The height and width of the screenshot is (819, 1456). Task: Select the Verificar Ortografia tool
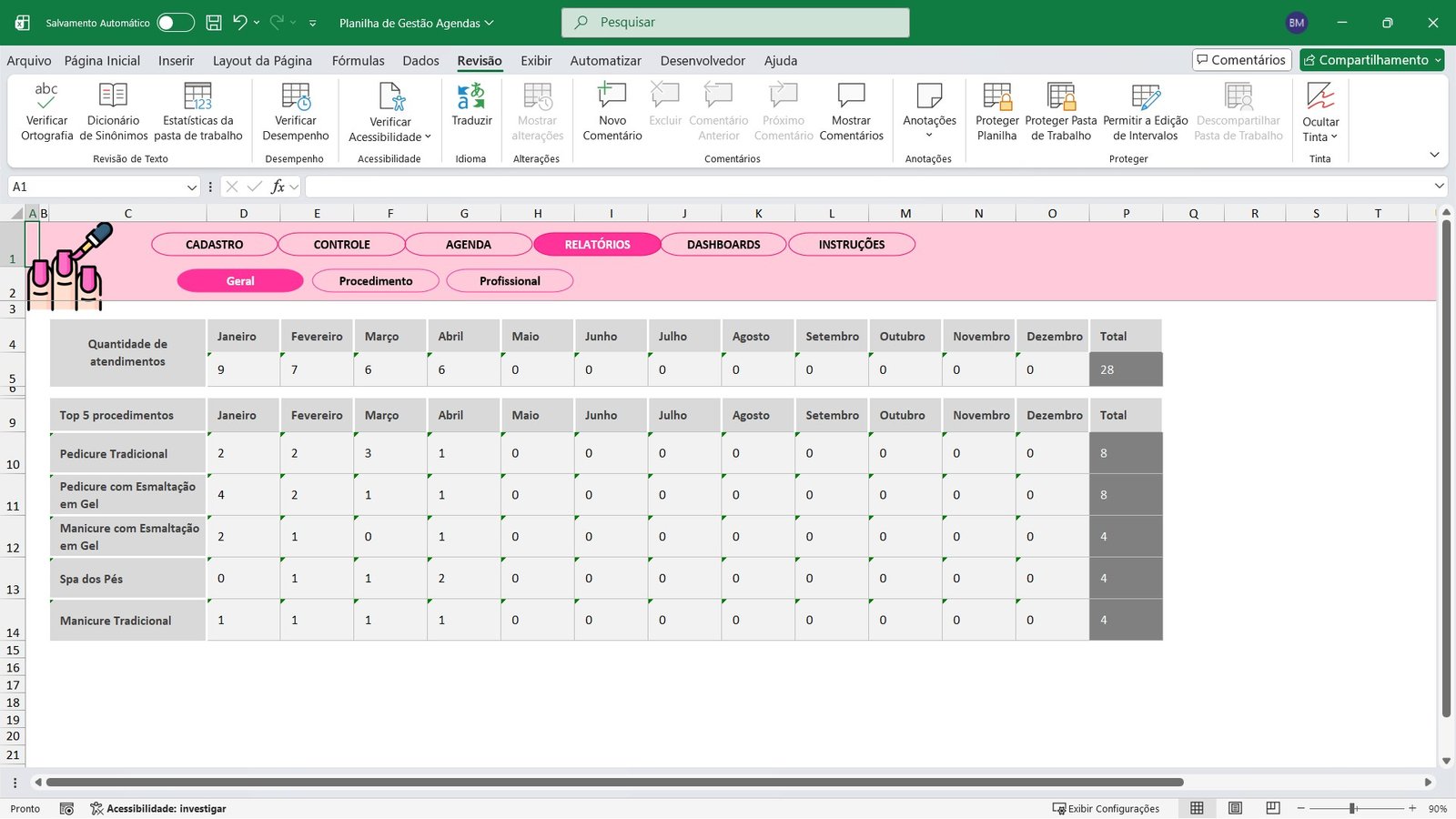[45, 111]
